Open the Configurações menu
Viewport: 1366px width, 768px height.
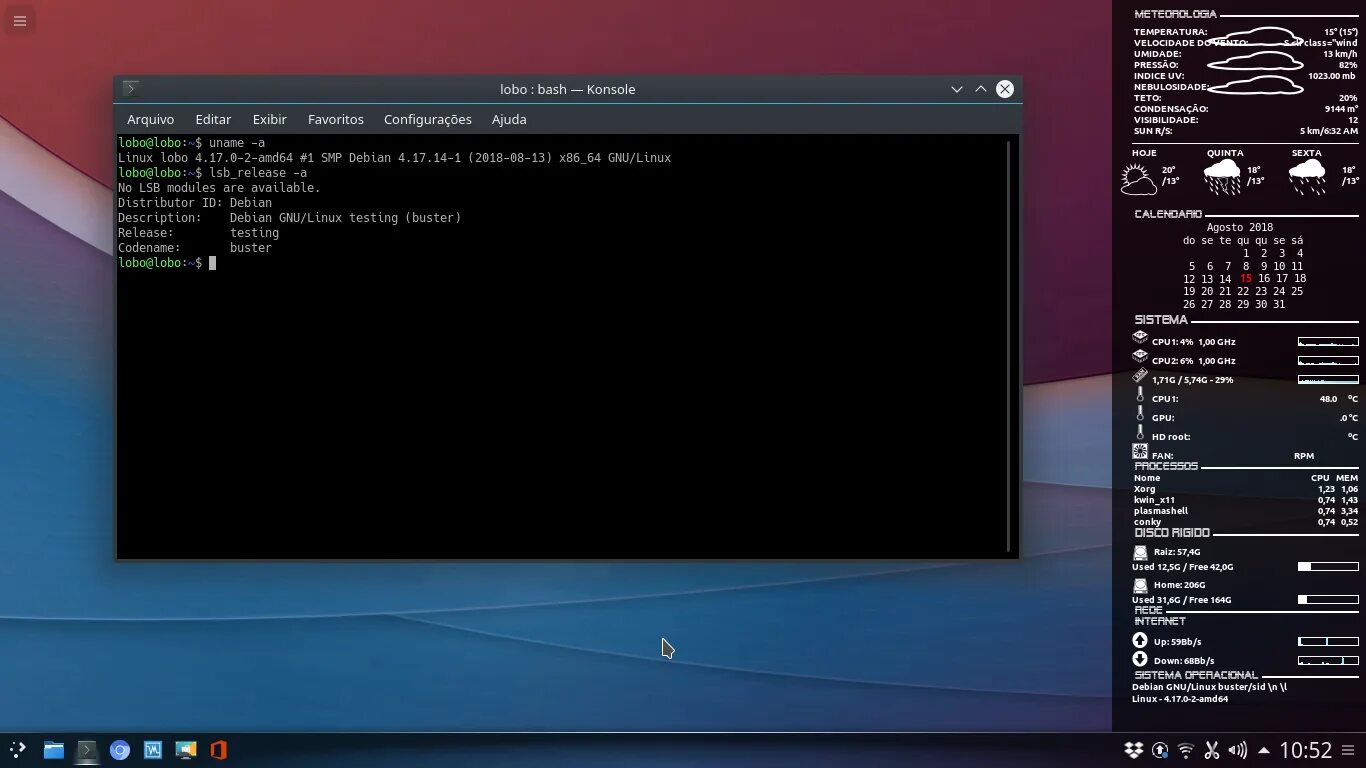(427, 119)
